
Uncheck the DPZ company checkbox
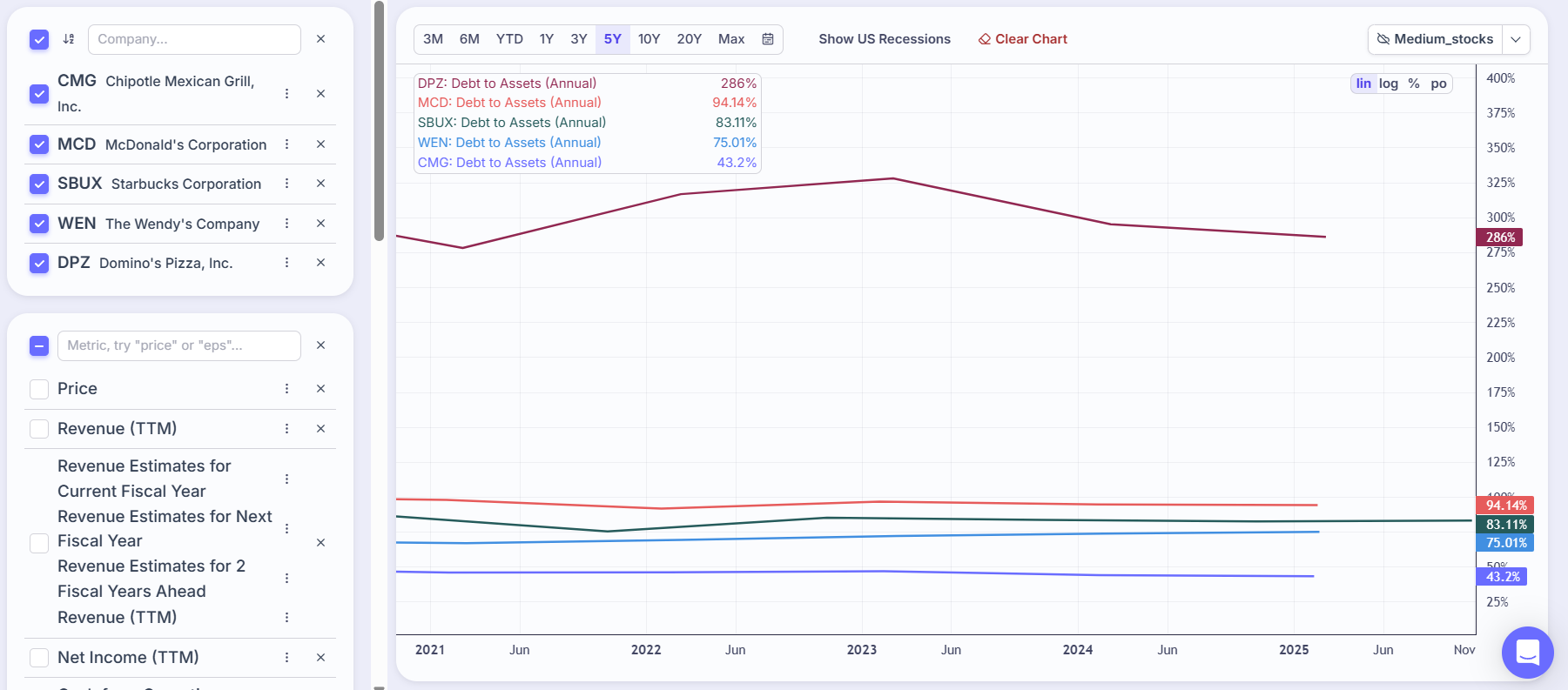[x=39, y=263]
